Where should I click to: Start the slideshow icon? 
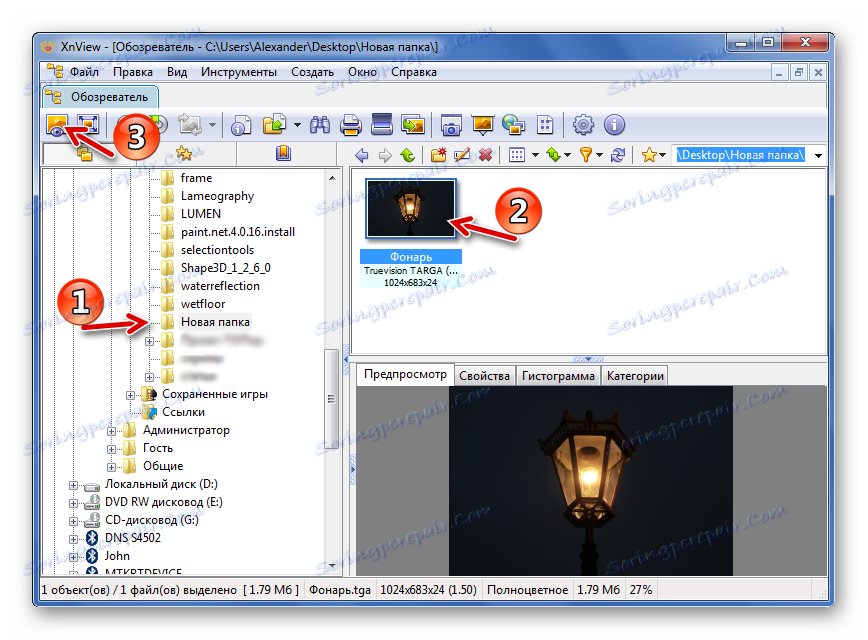point(483,125)
